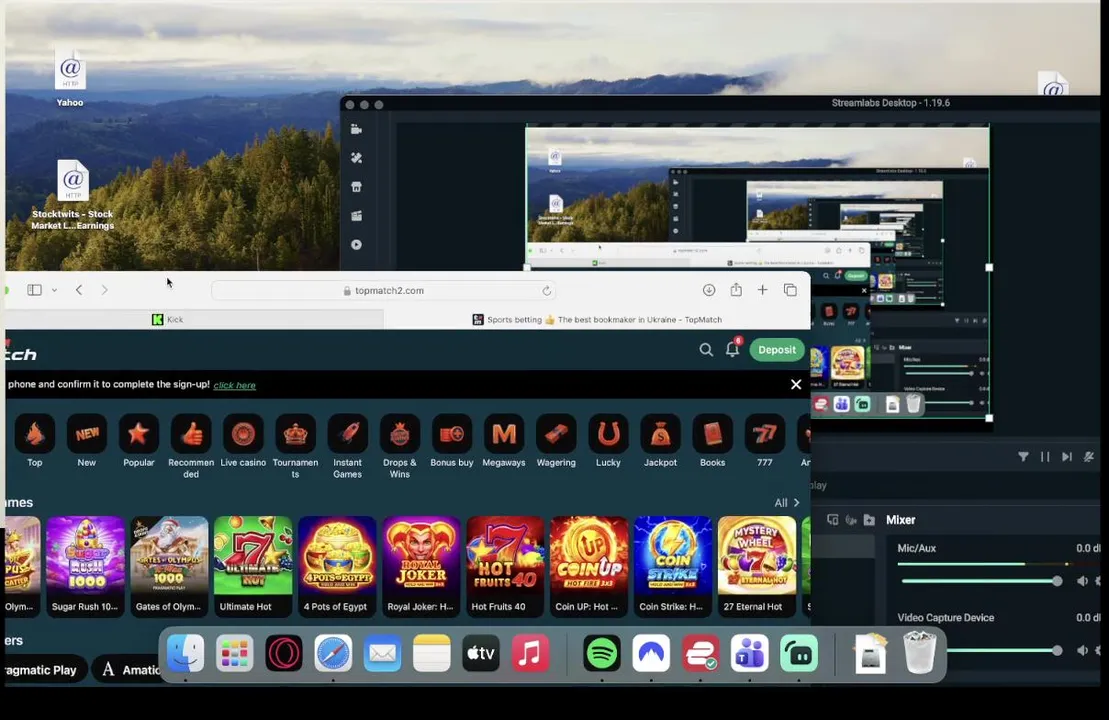Open Apple Music from the dock

pos(530,653)
